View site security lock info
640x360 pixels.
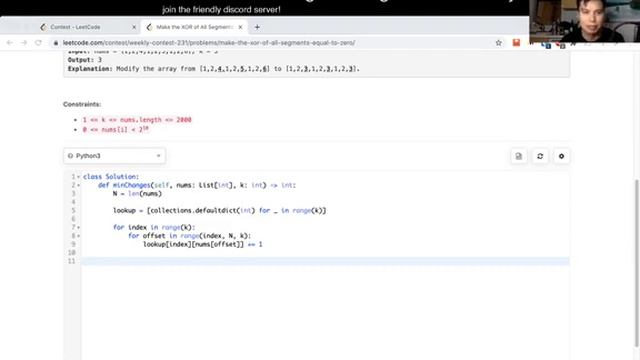pos(56,43)
